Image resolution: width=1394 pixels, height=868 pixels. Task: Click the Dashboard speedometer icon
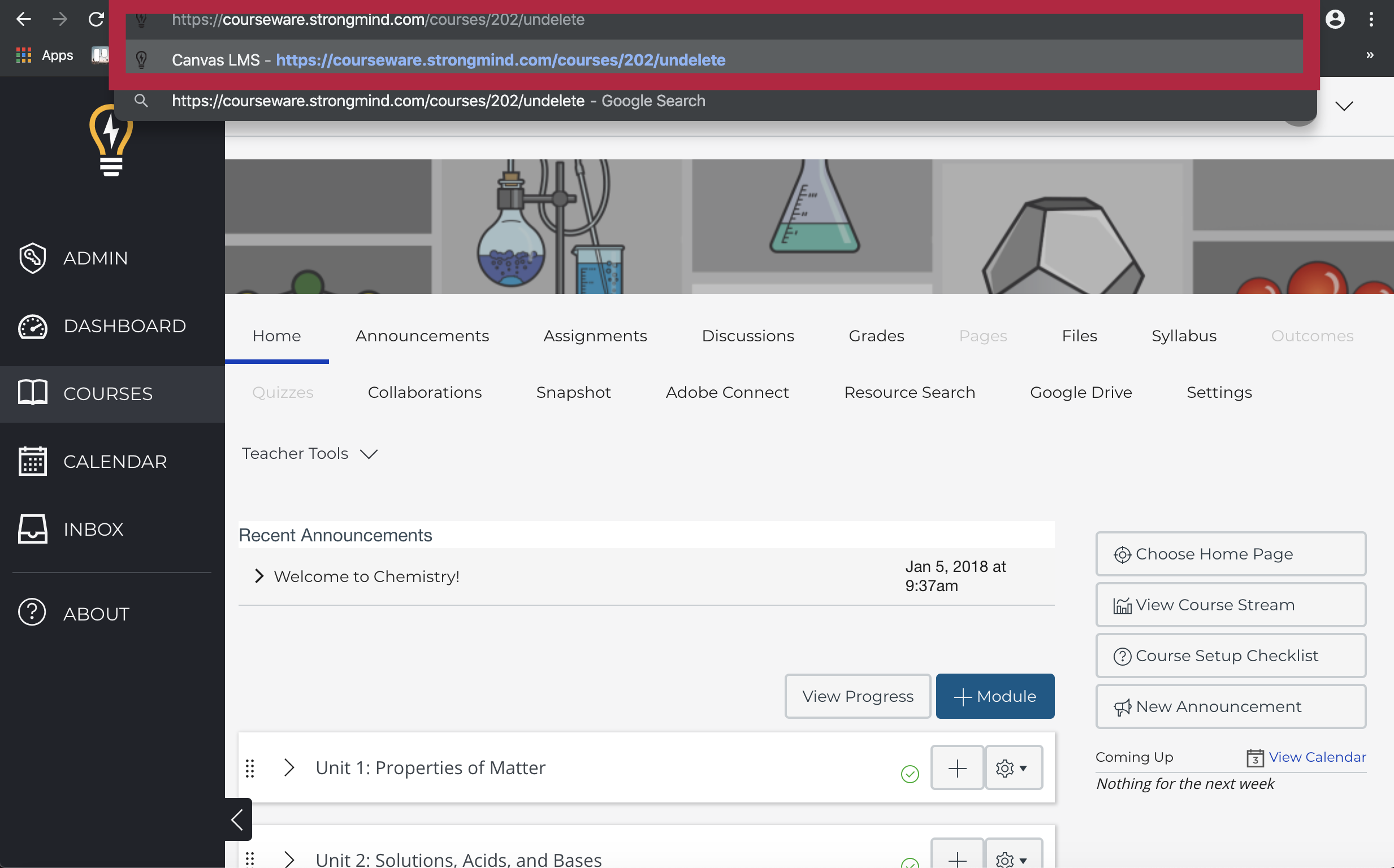tap(33, 327)
